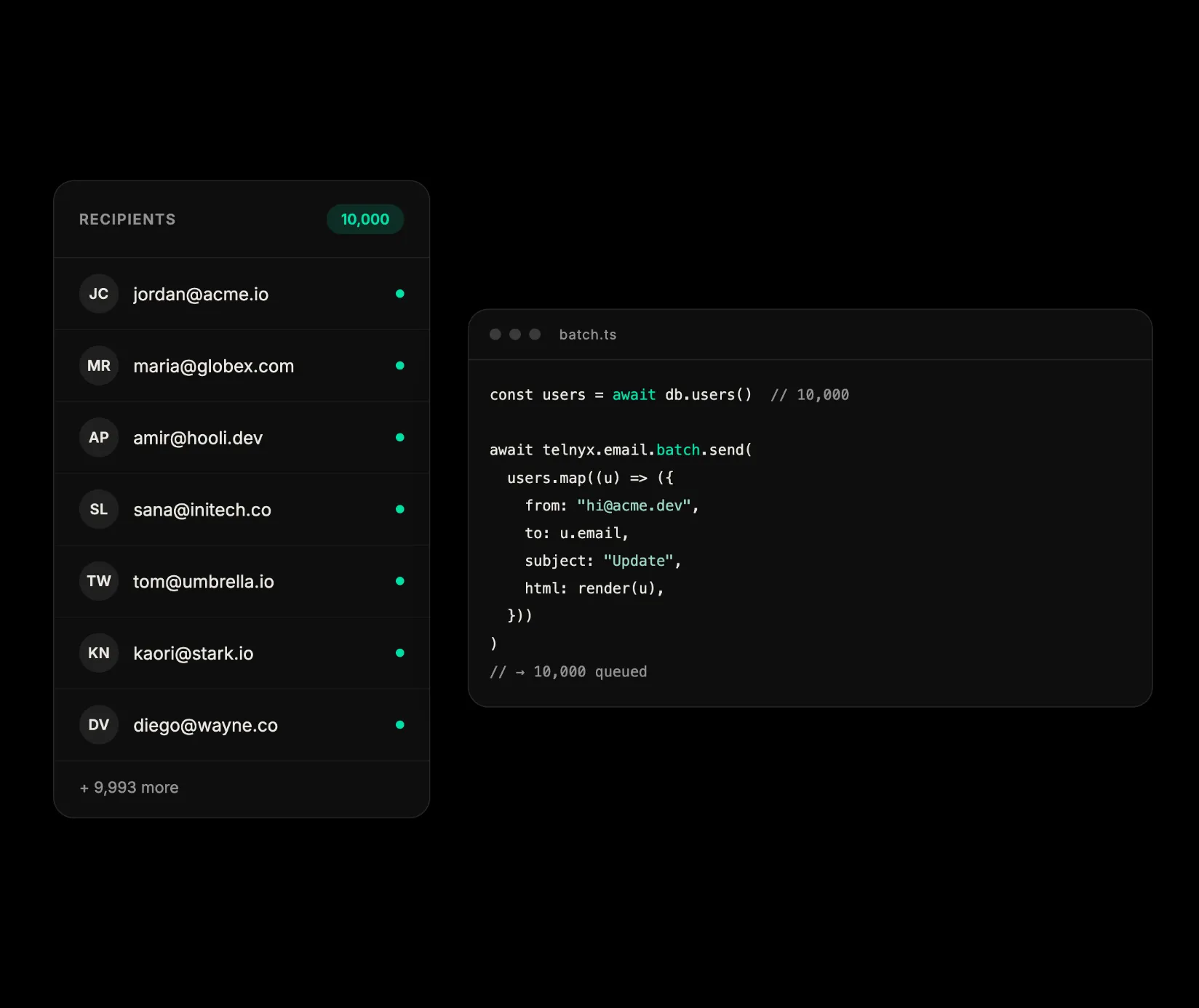The width and height of the screenshot is (1199, 1008).
Task: Click the MR avatar for maria@globex.com
Action: pyautogui.click(x=99, y=366)
